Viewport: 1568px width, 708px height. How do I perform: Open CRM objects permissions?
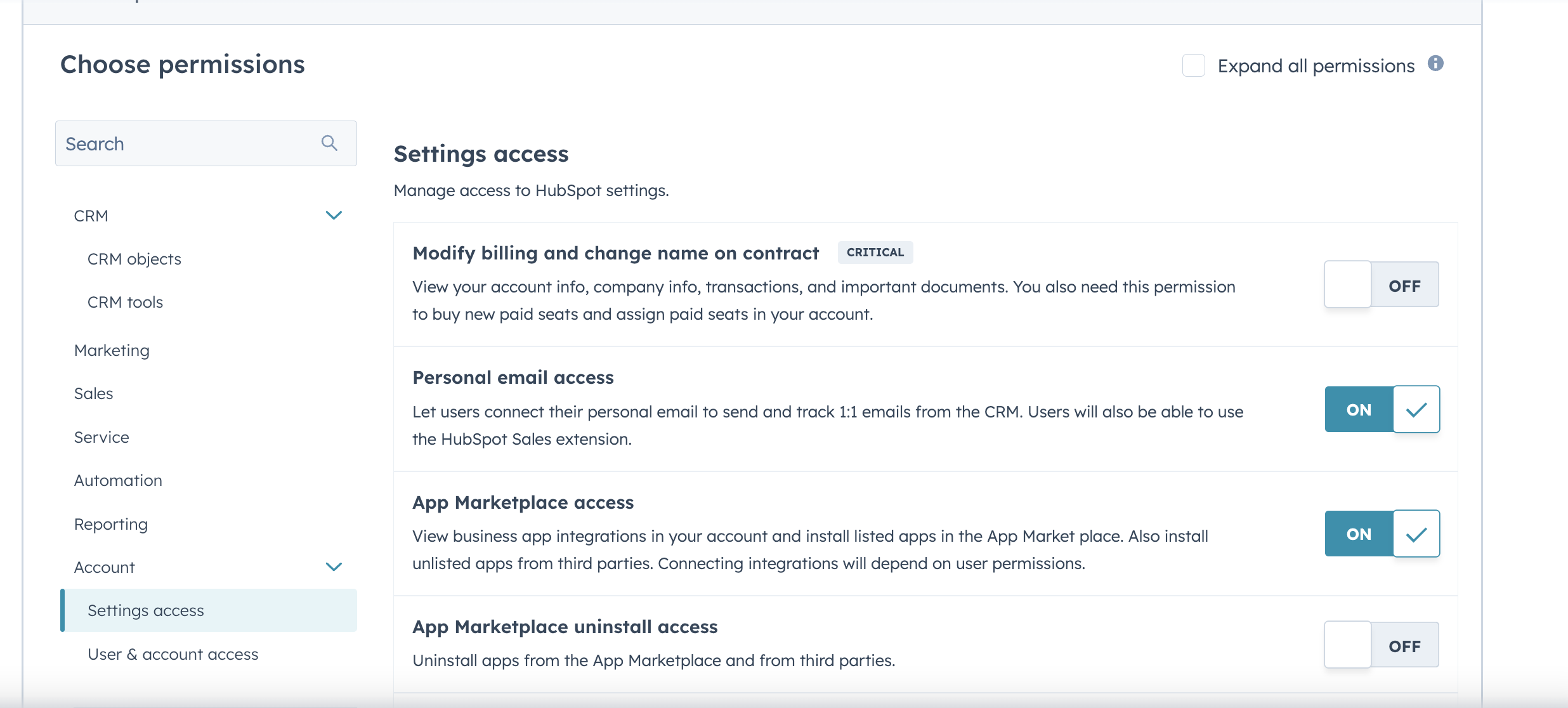(x=134, y=259)
